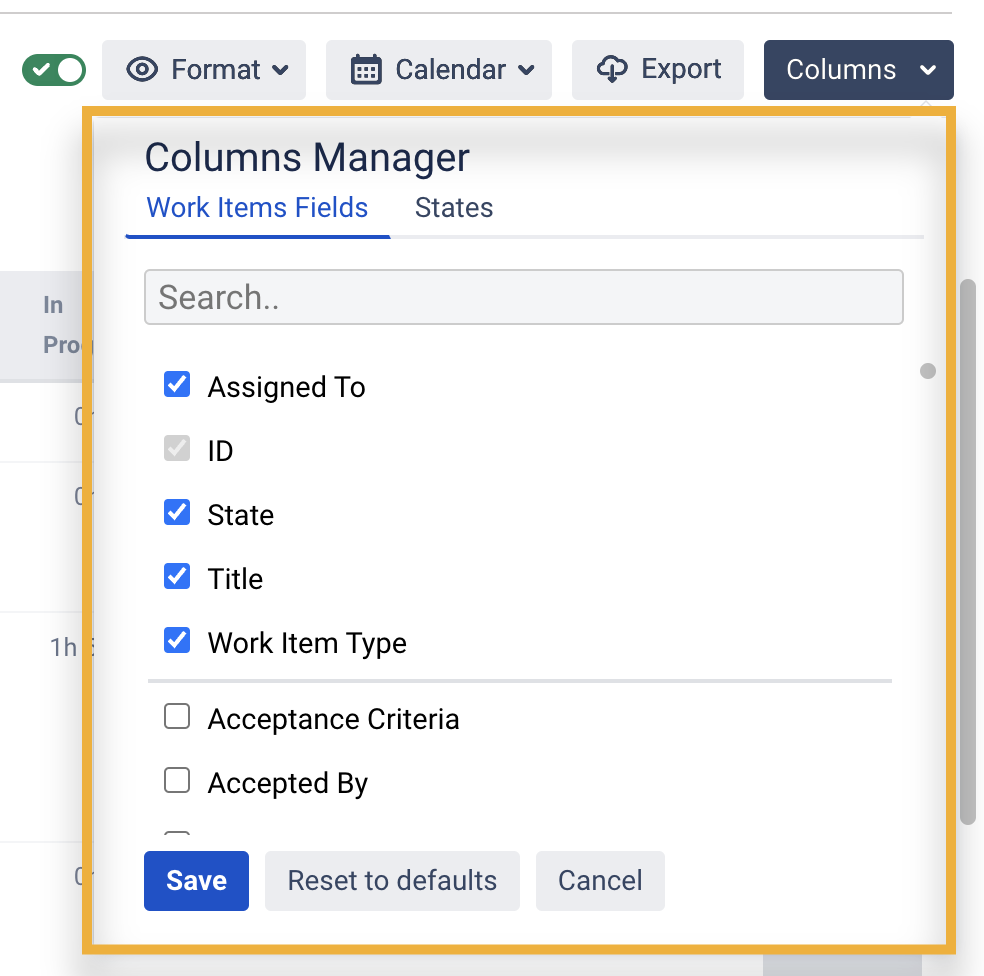Check the Accepted By checkbox

[177, 781]
